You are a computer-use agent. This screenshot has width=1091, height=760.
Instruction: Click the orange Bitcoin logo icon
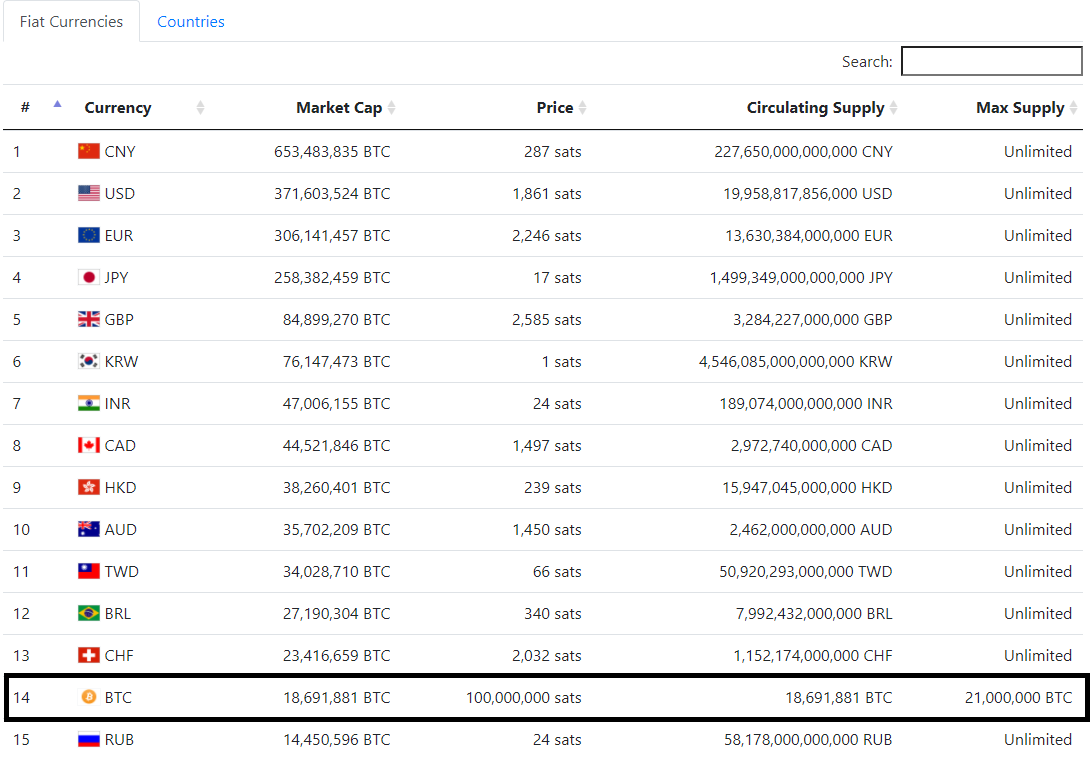tap(88, 697)
